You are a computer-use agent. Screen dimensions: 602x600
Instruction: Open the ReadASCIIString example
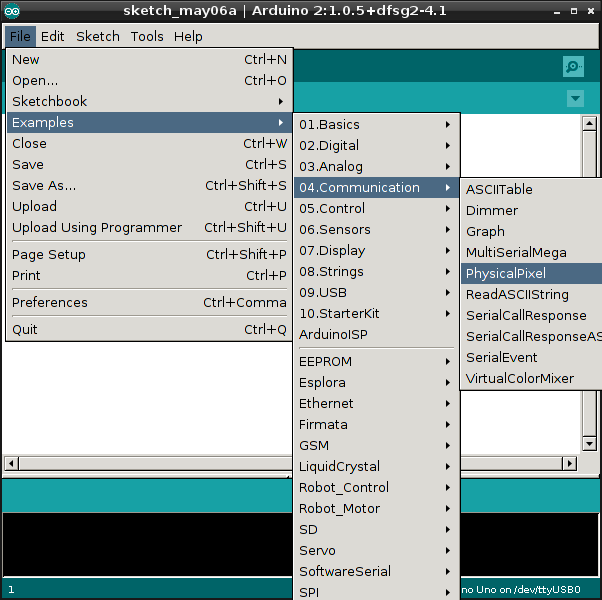click(531, 294)
